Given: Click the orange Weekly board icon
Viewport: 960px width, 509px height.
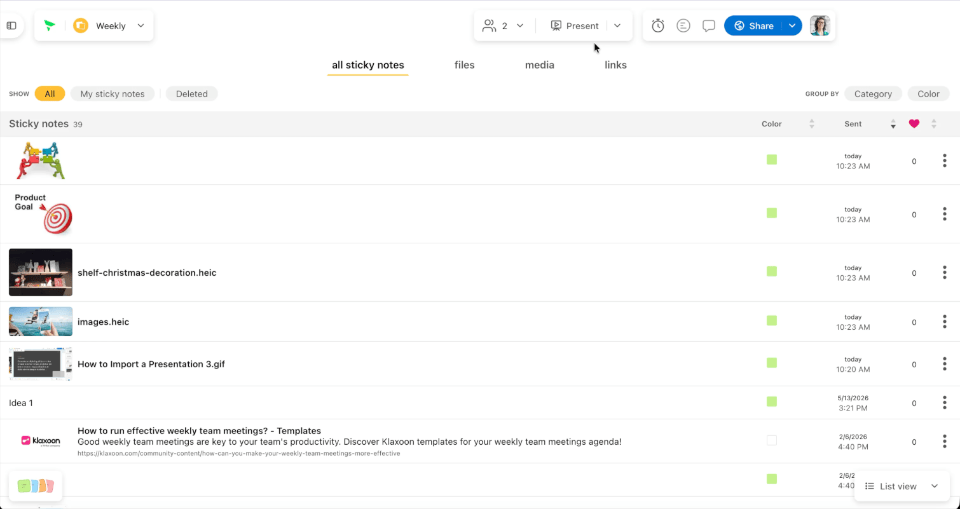Looking at the screenshot, I should pos(81,26).
